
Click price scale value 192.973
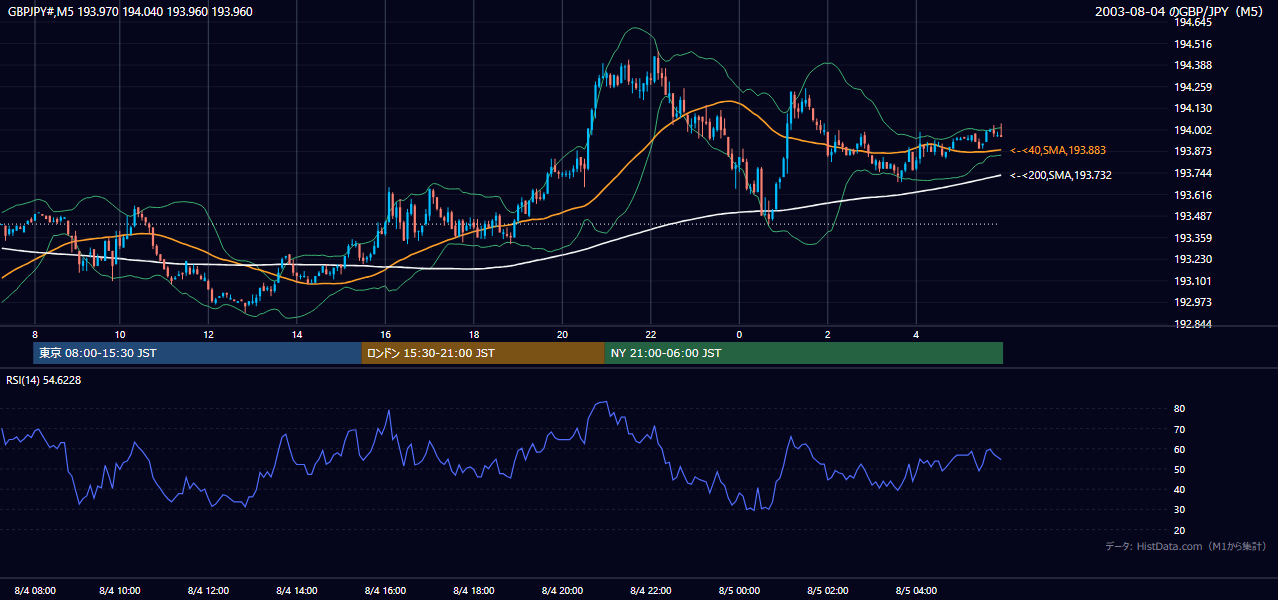tap(1192, 302)
